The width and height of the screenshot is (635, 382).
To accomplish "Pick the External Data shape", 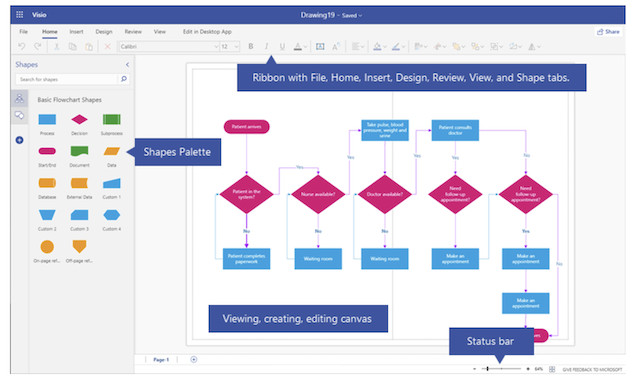I will tap(79, 183).
